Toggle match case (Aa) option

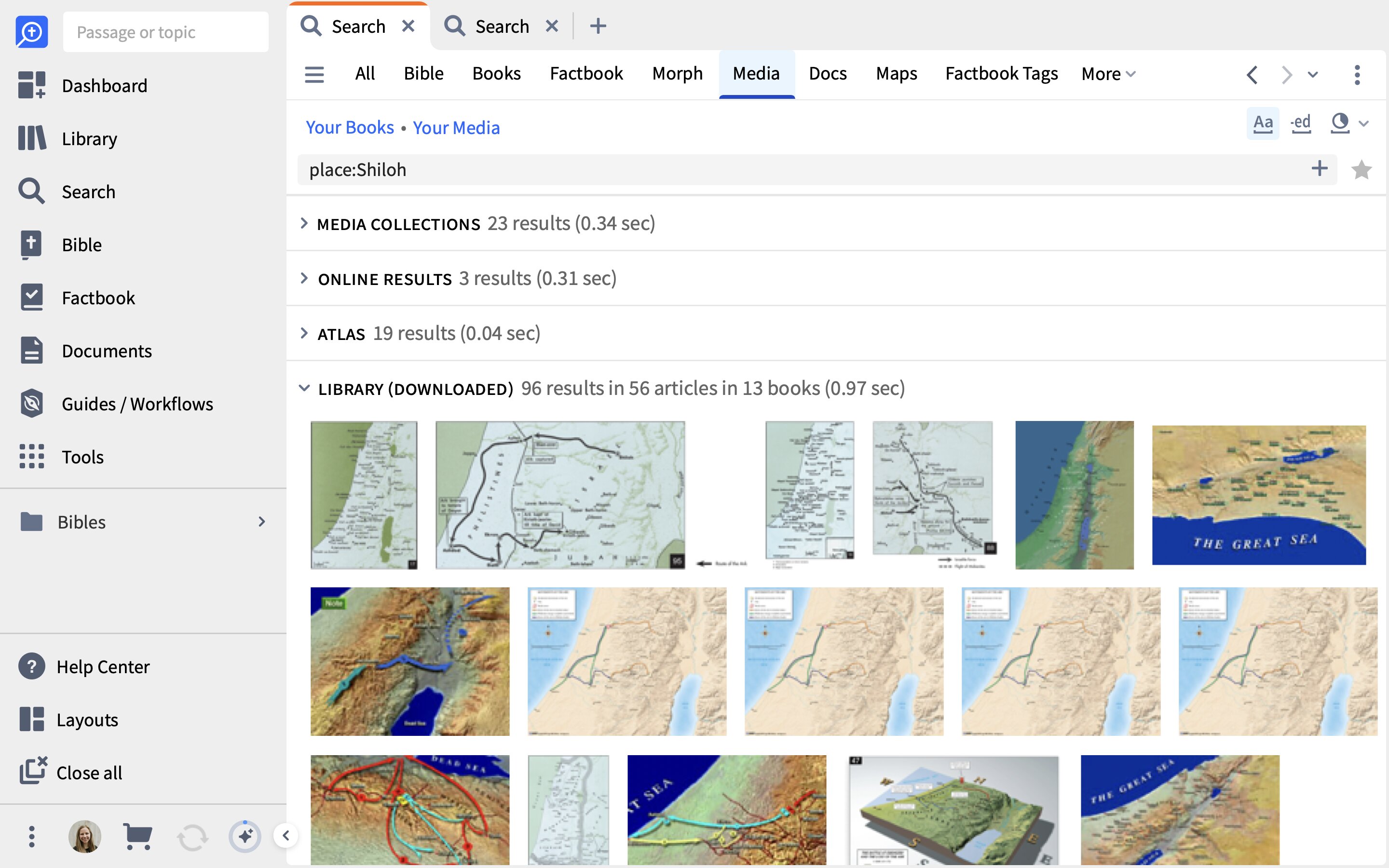coord(1263,123)
